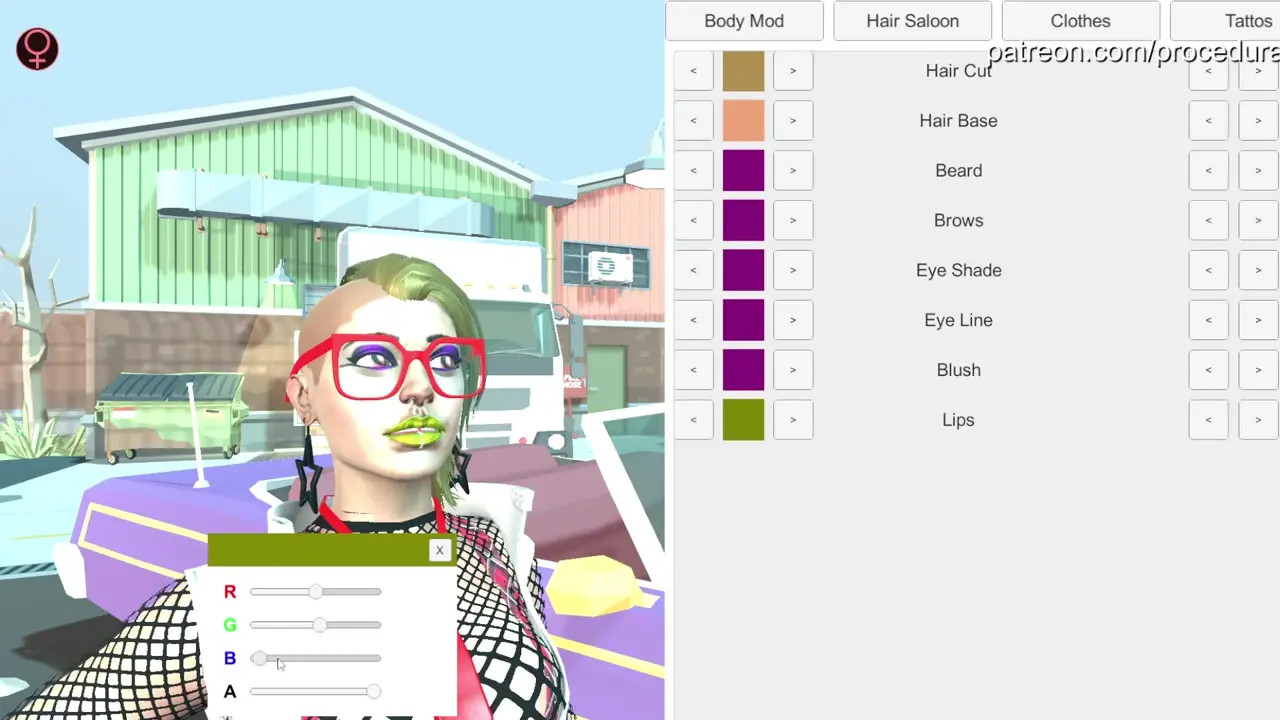The image size is (1280, 720).
Task: Click the Lips olive color swatch
Action: (743, 420)
